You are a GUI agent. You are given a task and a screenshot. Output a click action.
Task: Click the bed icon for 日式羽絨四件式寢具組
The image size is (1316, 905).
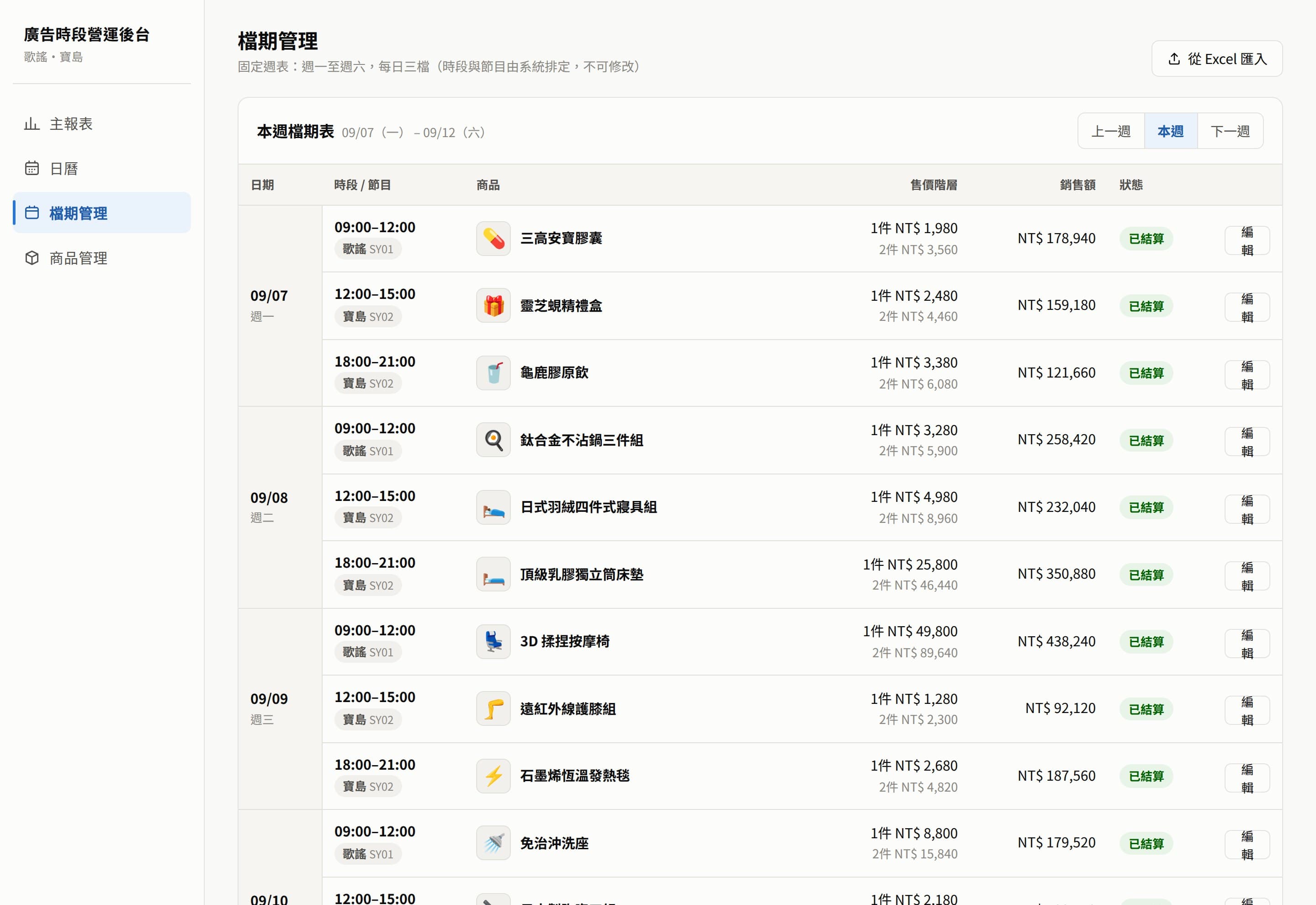tap(493, 507)
